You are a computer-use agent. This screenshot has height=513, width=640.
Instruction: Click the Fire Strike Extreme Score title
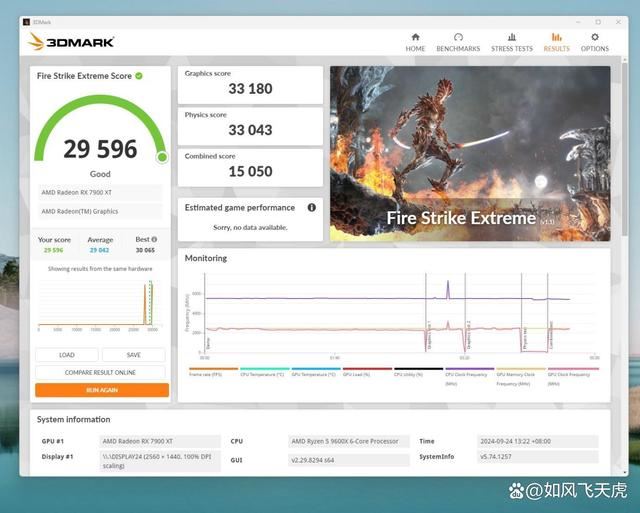84,76
